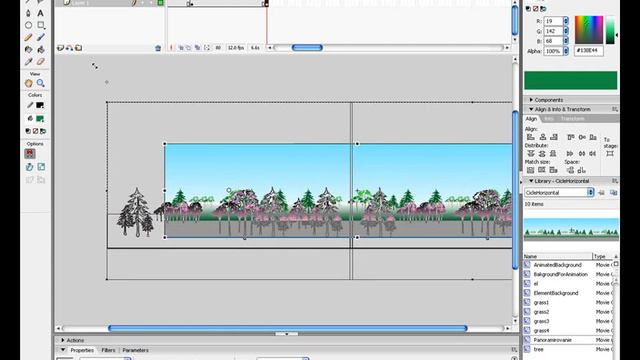Image resolution: width=640 pixels, height=360 pixels.
Task: Click the 12.0 fps frame rate field
Action: [236, 48]
